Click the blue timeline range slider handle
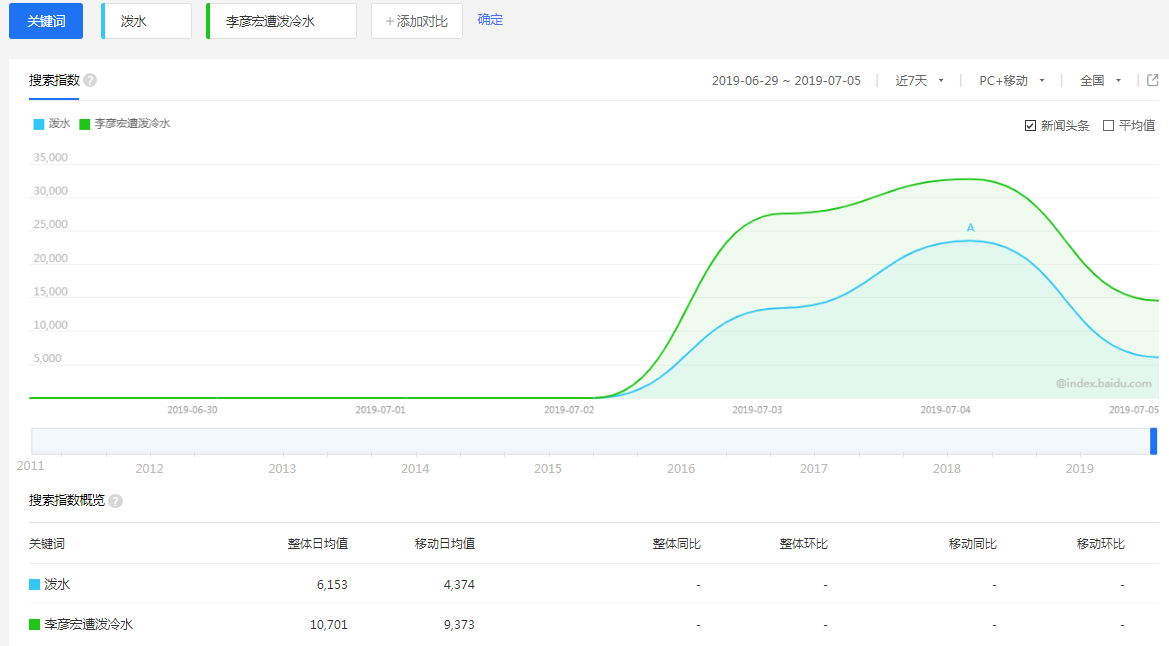The height and width of the screenshot is (646, 1169). (x=1153, y=441)
